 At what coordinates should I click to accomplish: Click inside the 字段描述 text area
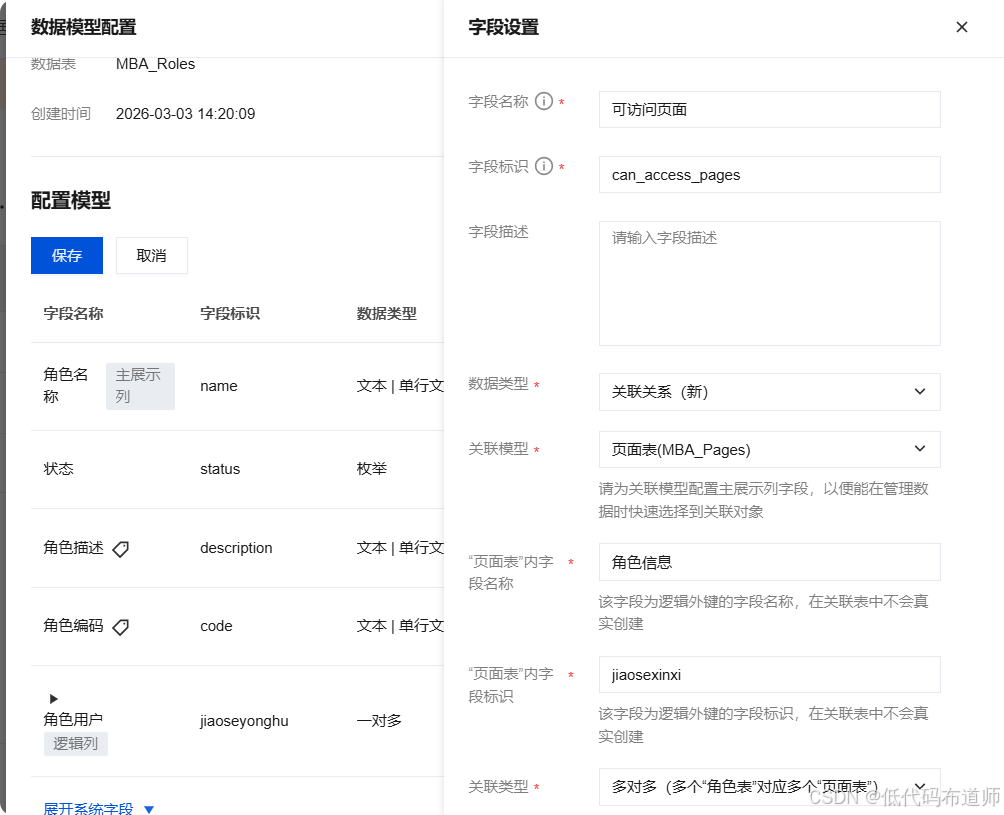pos(768,280)
